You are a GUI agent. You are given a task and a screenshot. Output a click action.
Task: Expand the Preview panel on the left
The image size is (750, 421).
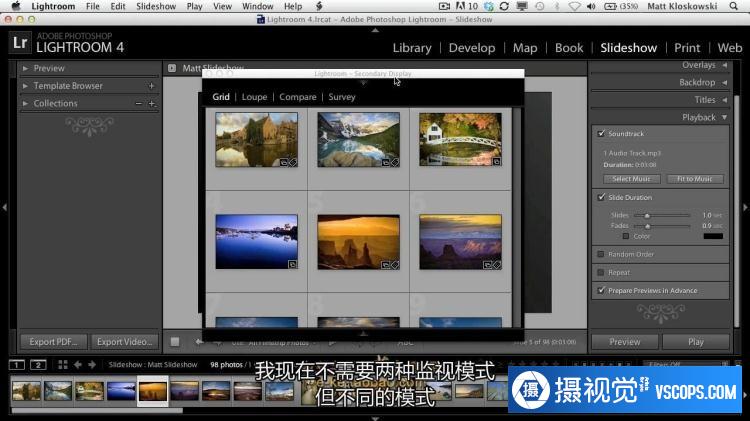[x=49, y=68]
